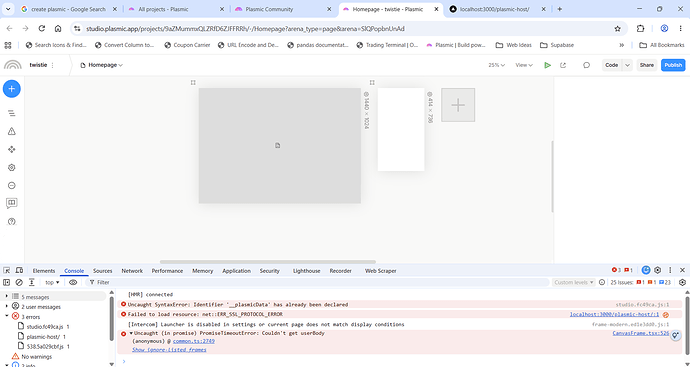Bookmark this page with the star icon
Viewport: 690px width, 367px height.
pyautogui.click(x=617, y=29)
